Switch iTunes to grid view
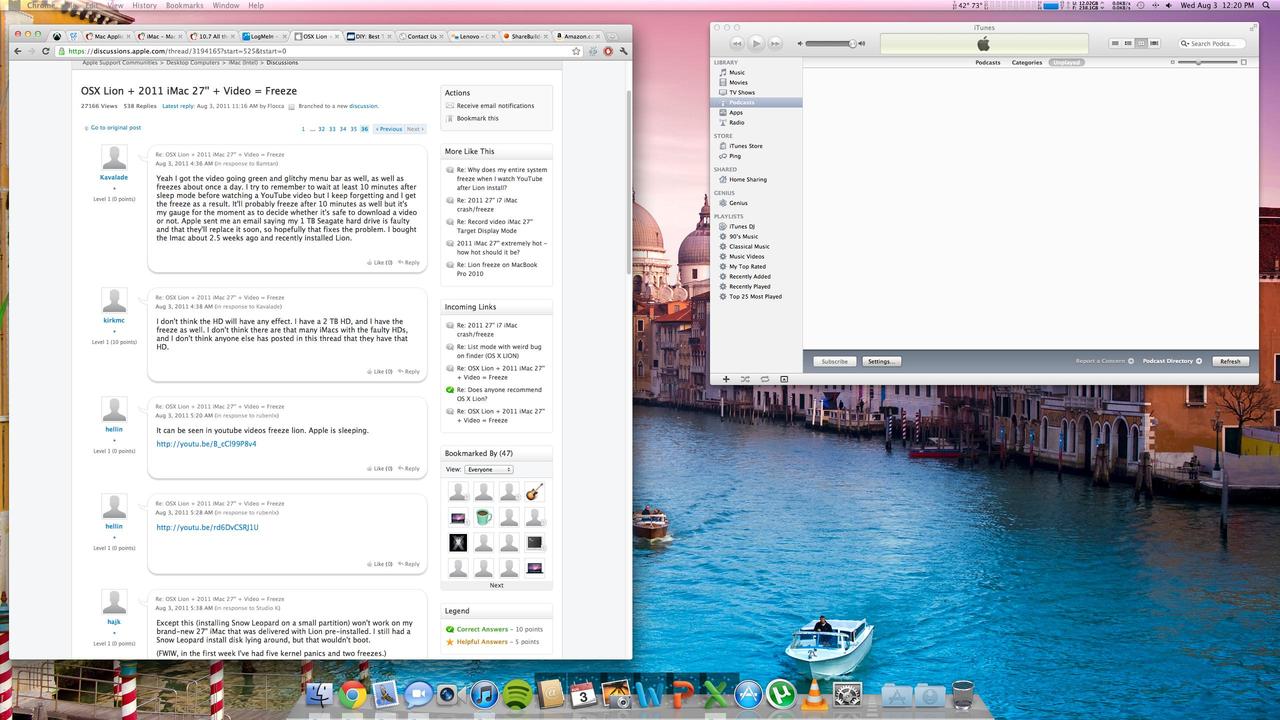The height and width of the screenshot is (720, 1280). click(1141, 43)
